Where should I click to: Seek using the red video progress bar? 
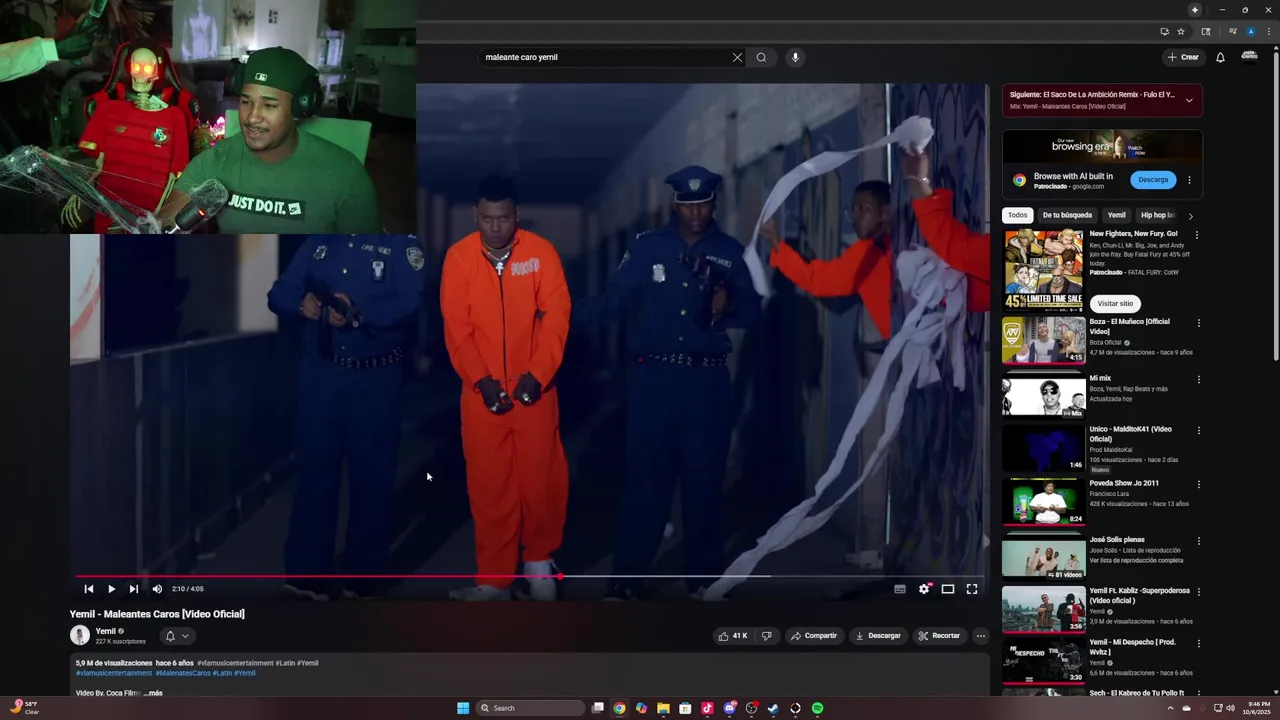point(530,576)
